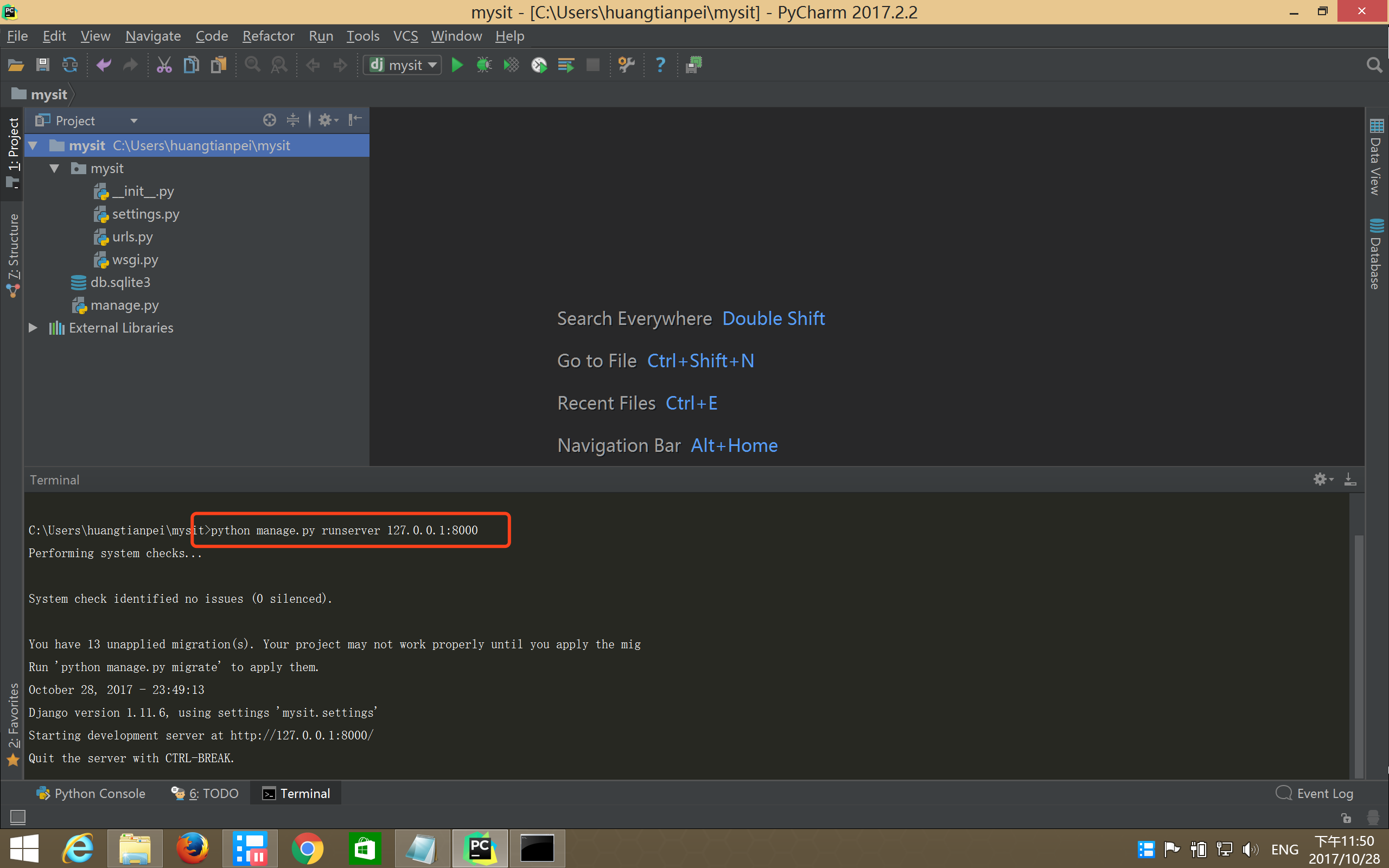Open the Tools menu
This screenshot has height=868, width=1389.
pos(363,36)
